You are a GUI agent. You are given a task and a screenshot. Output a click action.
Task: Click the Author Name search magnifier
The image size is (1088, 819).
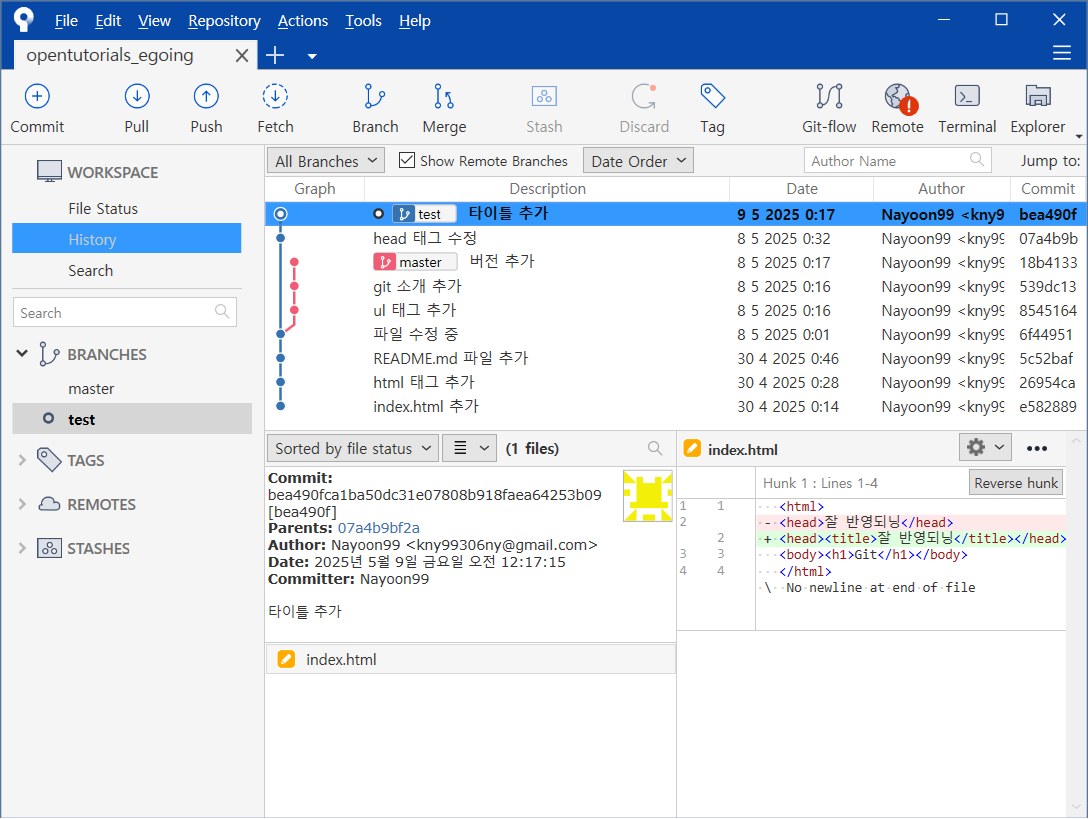click(x=977, y=160)
